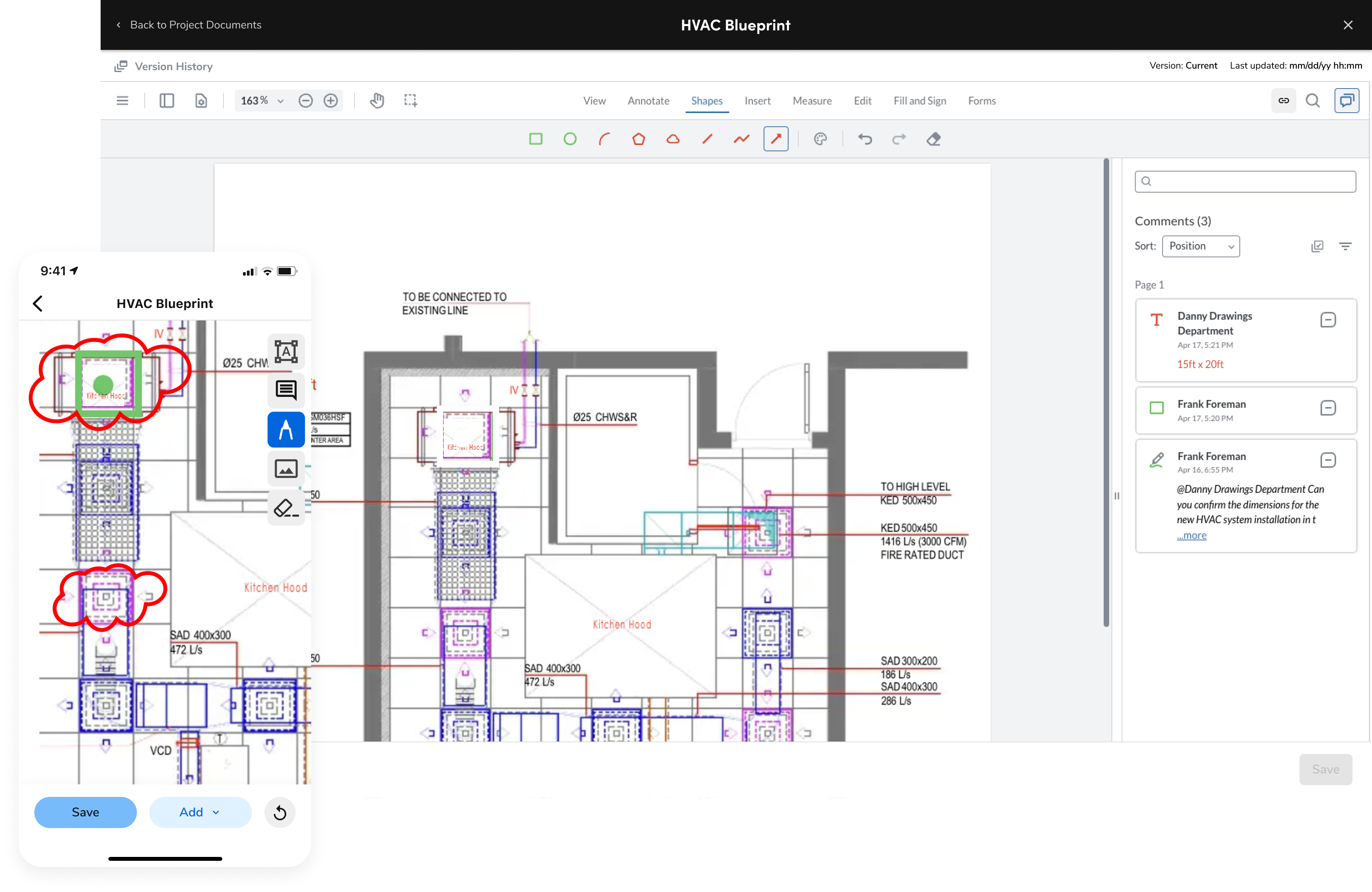Click the comments search field
The width and height of the screenshot is (1372, 892).
1245,182
